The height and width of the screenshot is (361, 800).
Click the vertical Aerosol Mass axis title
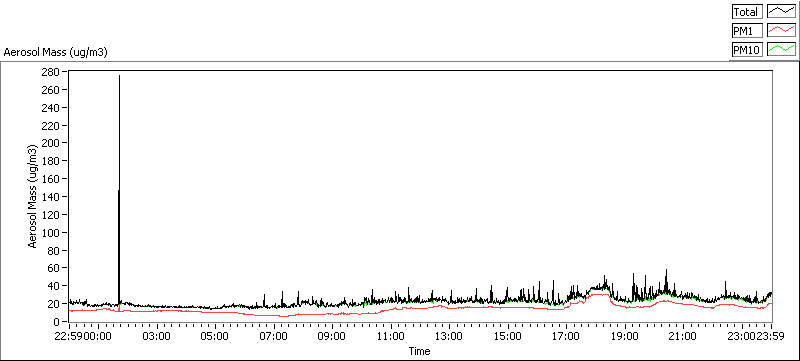tap(33, 197)
